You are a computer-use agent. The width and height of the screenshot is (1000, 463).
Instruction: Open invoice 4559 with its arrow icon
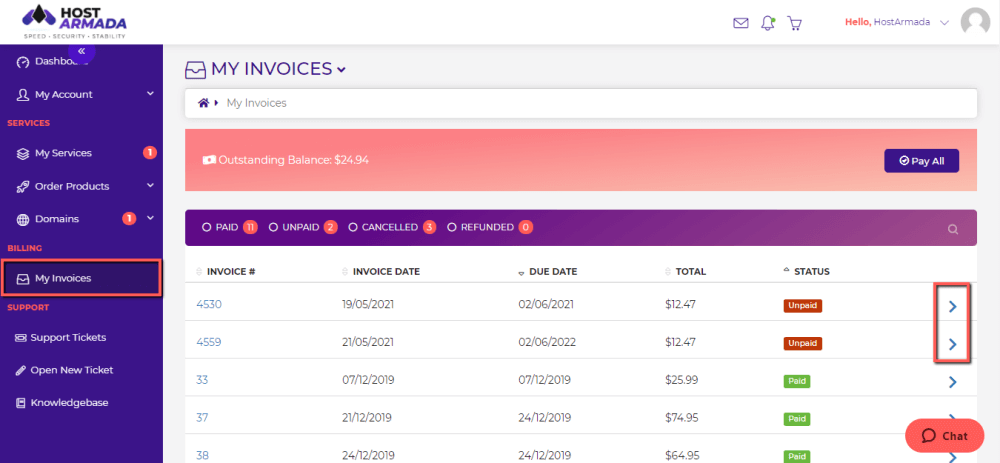click(953, 344)
